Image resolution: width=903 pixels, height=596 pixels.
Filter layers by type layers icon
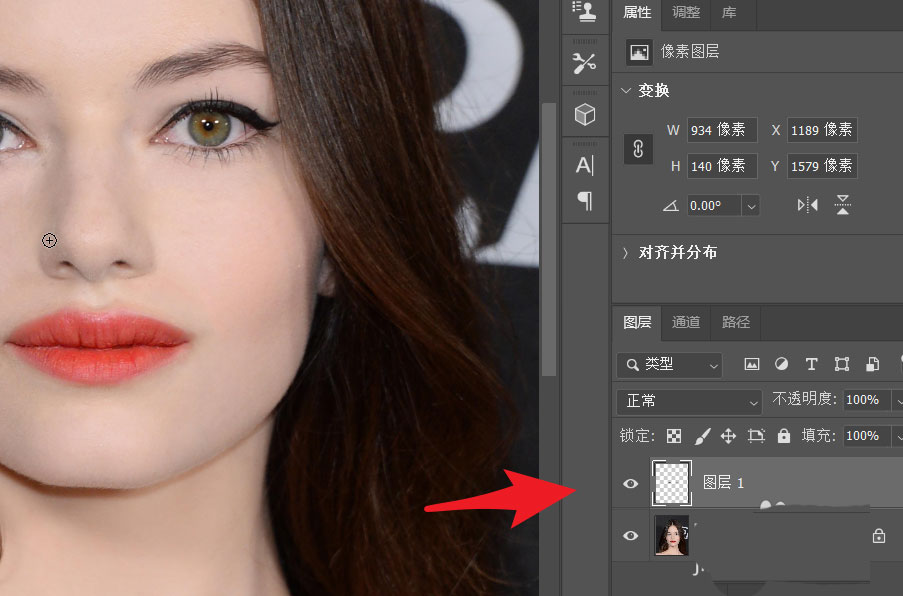tap(811, 364)
